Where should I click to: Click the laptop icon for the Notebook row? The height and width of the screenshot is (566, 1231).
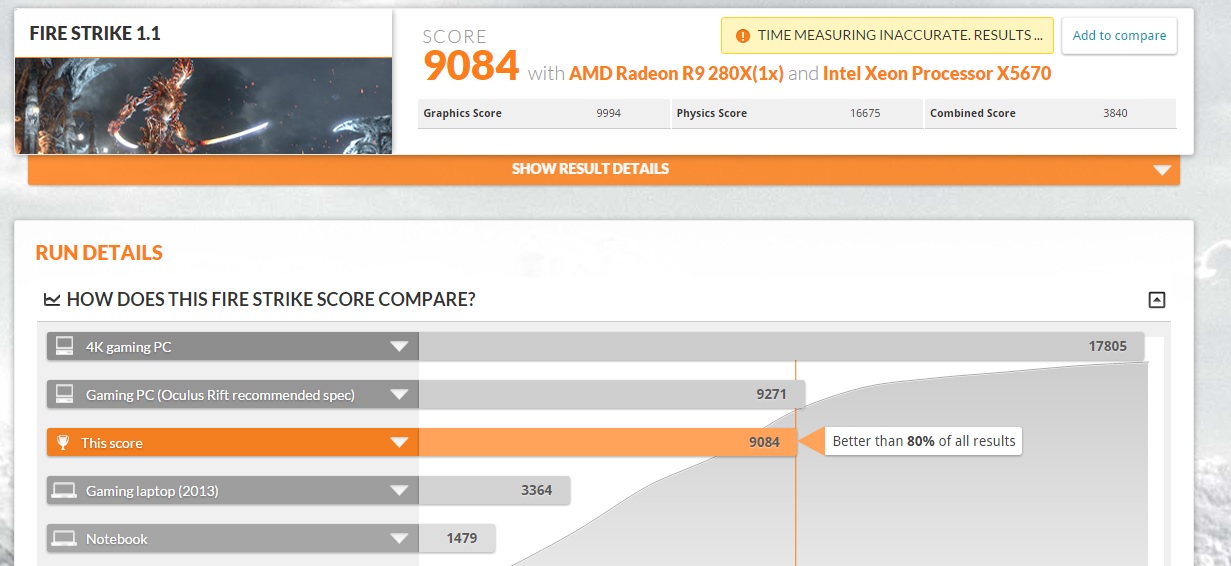pyautogui.click(x=65, y=539)
